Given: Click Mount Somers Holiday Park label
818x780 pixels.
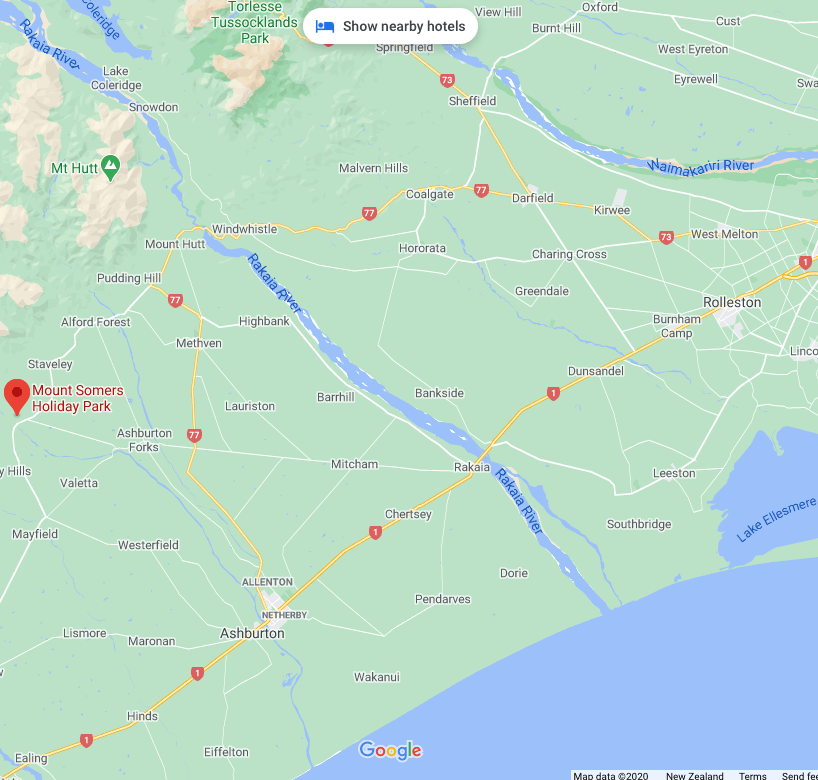Looking at the screenshot, I should [x=78, y=398].
